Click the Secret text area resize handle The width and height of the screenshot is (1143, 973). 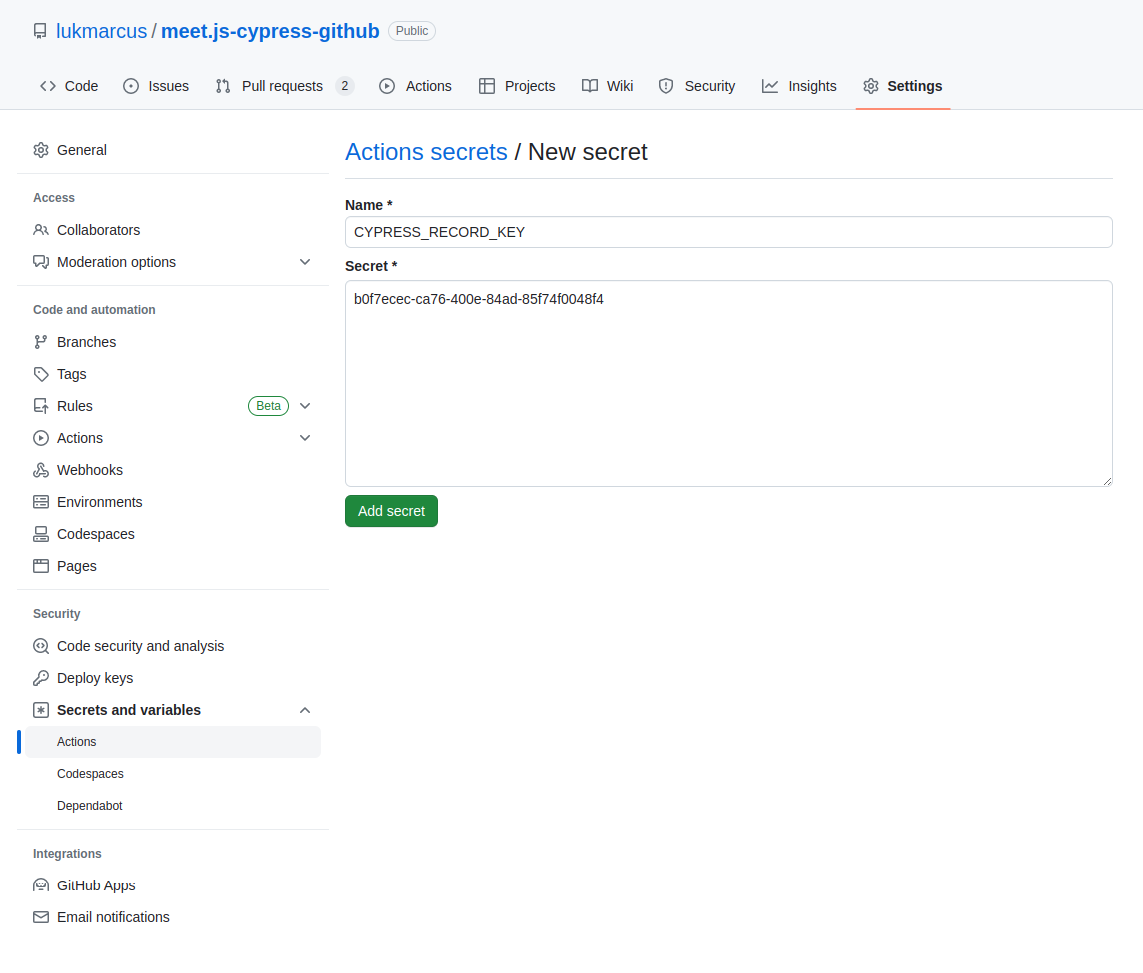coord(1107,481)
